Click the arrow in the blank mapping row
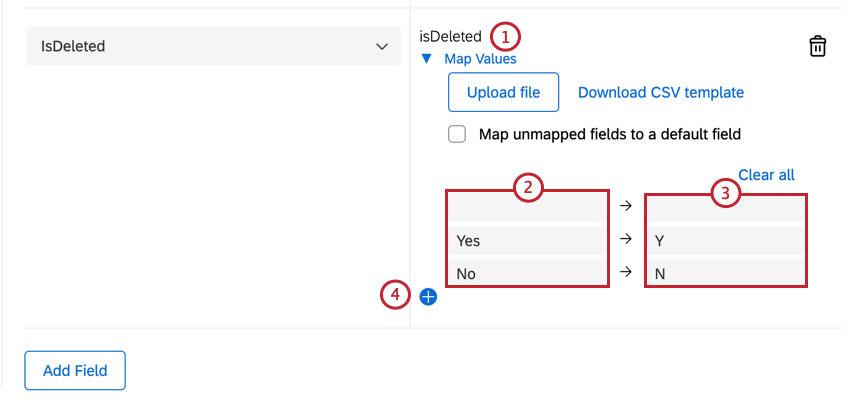The image size is (850, 400). click(x=626, y=206)
